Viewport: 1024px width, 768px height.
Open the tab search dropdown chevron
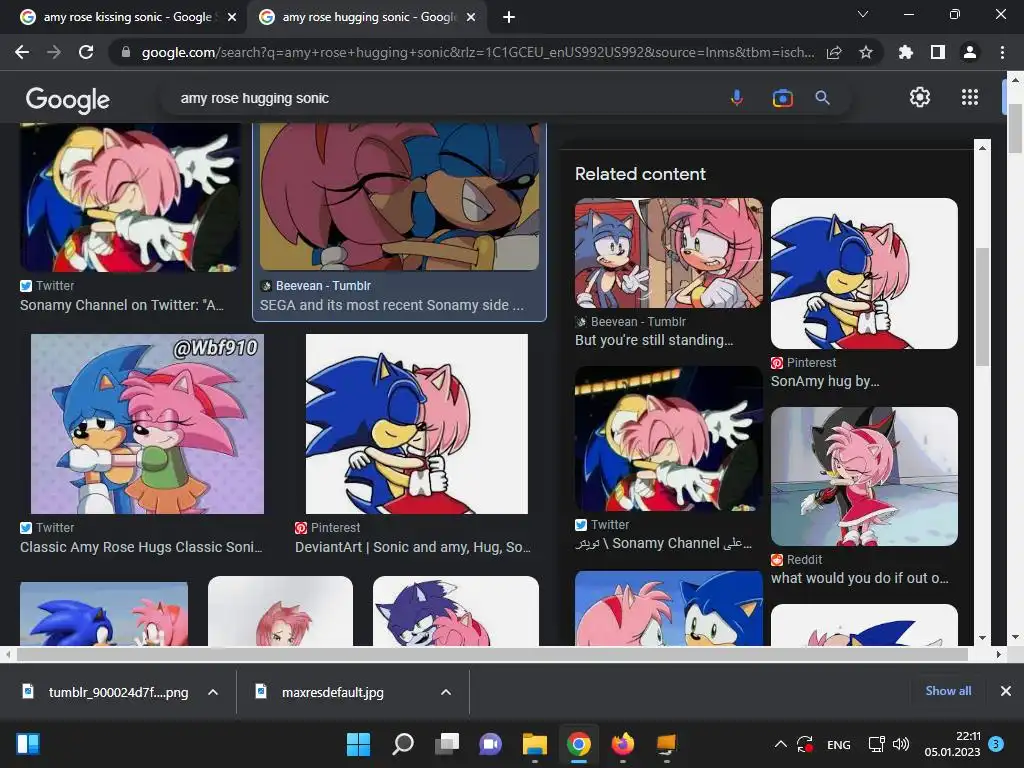coord(863,14)
